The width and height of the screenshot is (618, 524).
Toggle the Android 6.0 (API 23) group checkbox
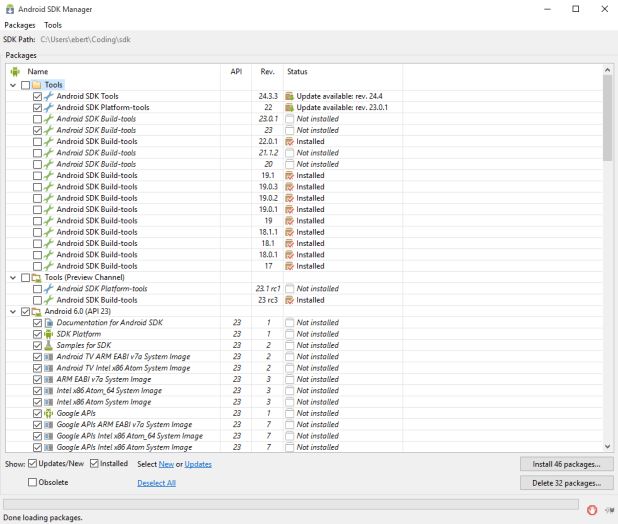(x=26, y=312)
